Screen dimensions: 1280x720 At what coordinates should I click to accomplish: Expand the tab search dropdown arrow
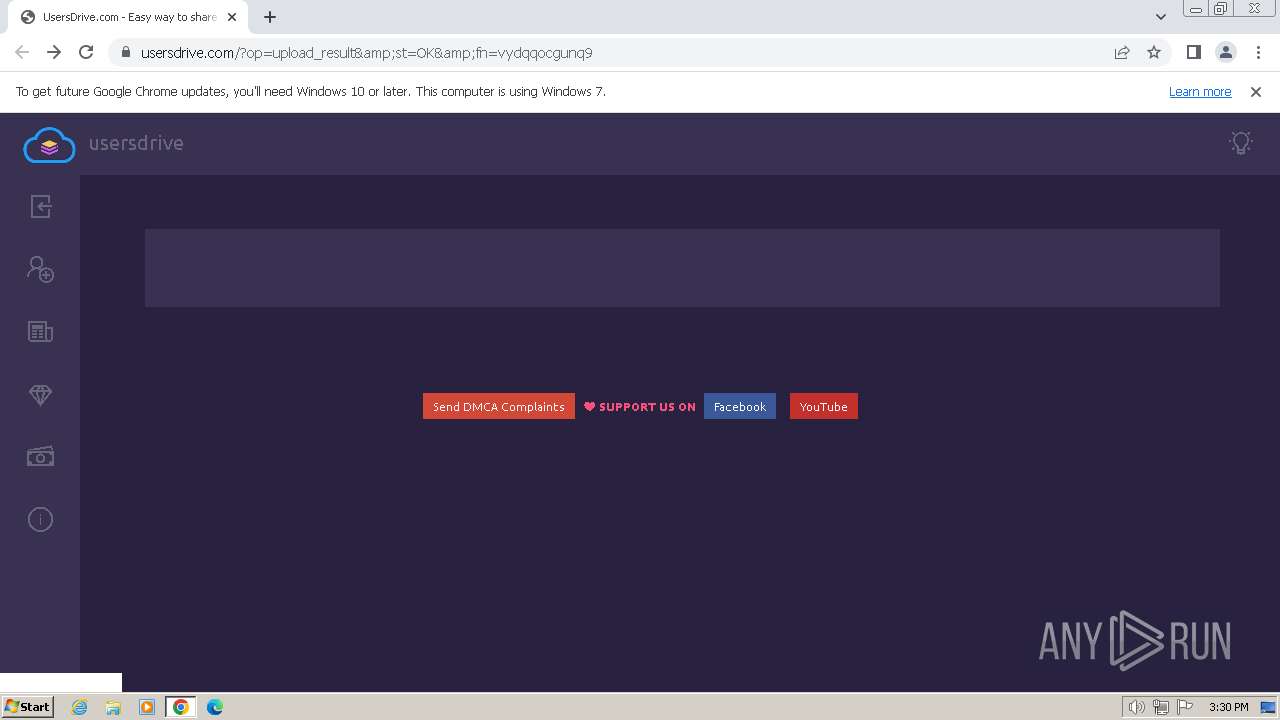(x=1161, y=17)
